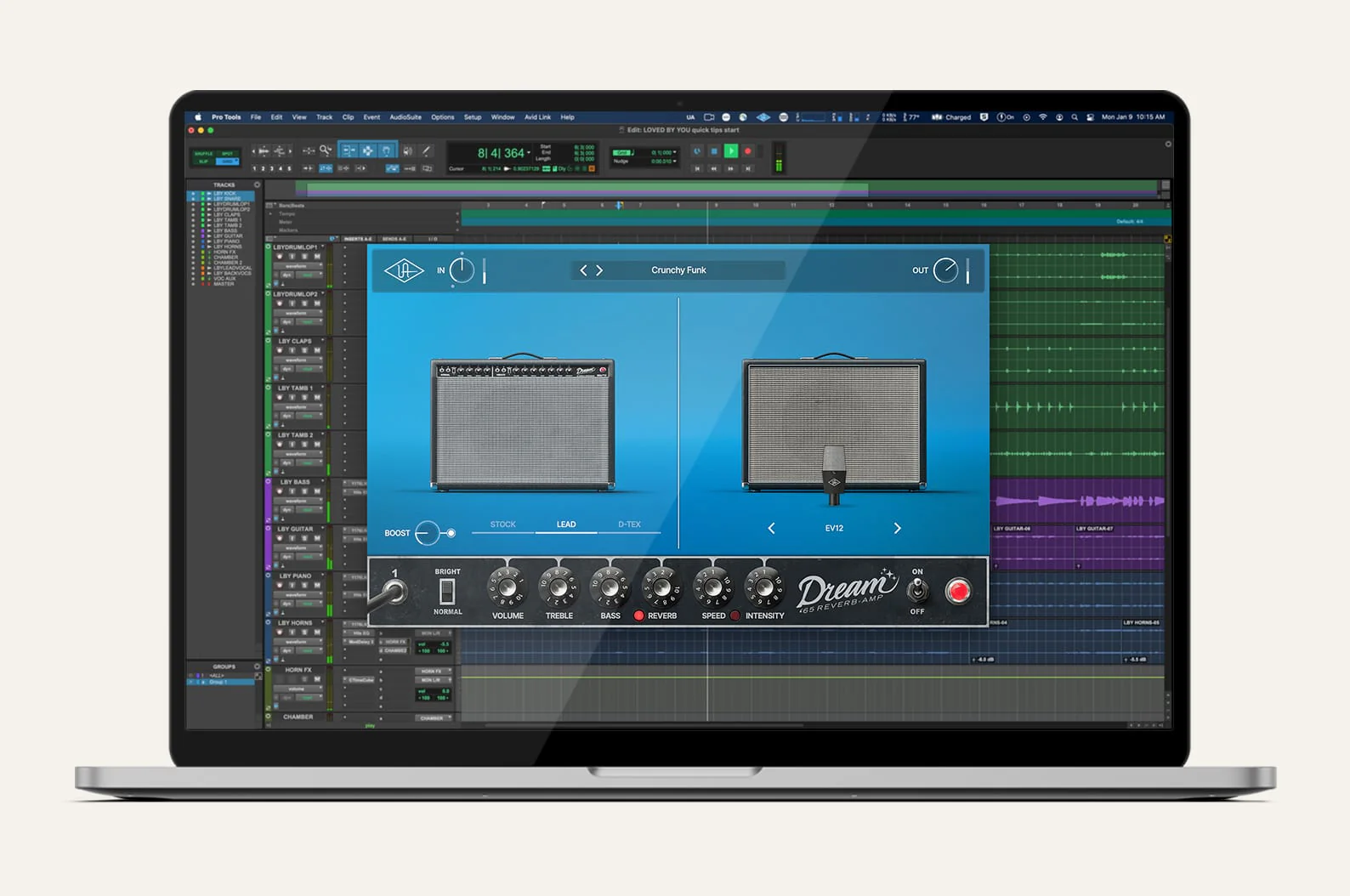This screenshot has width=1350, height=896.
Task: Switch to previous speaker before EV12
Action: click(771, 528)
